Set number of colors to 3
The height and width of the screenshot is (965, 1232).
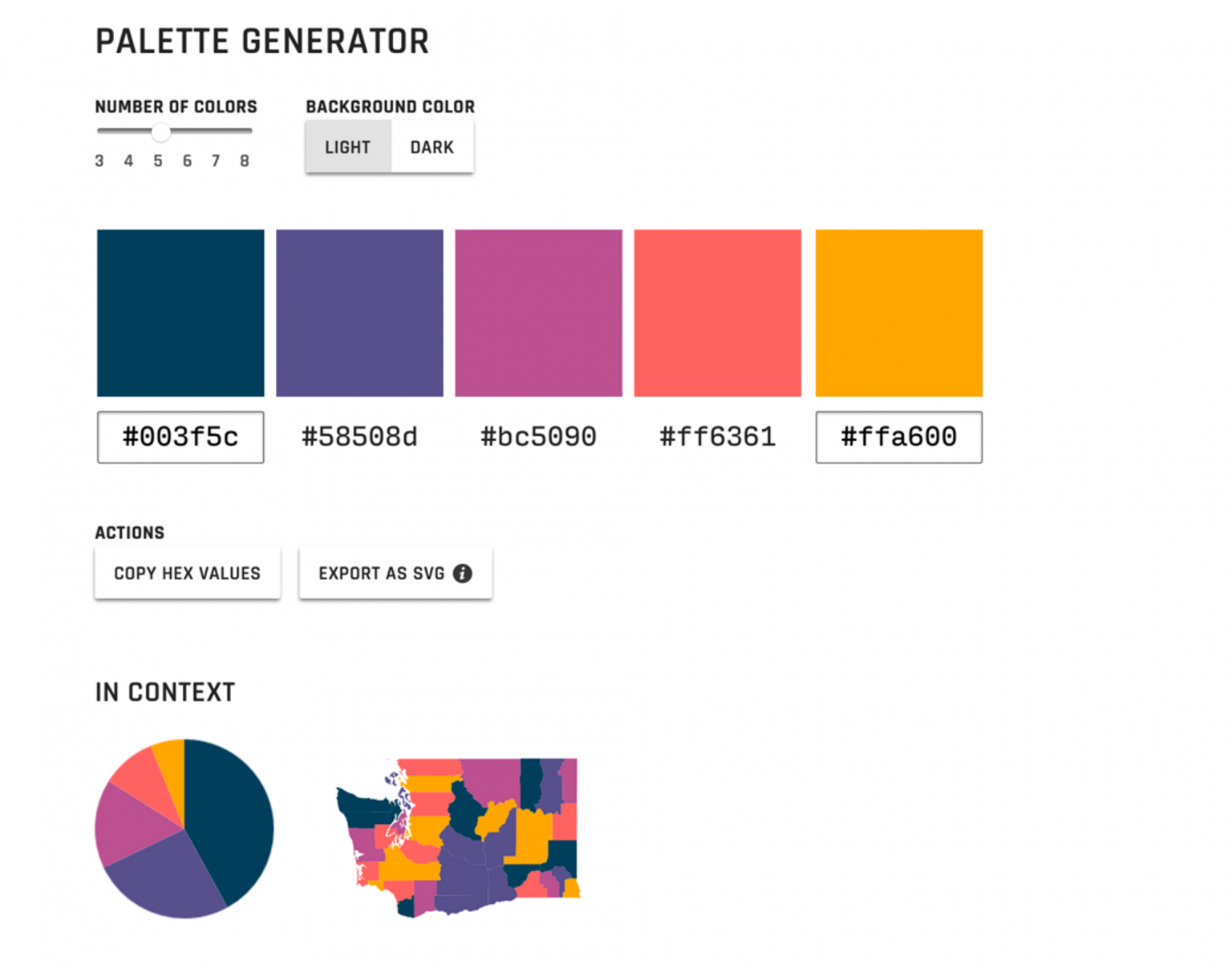[x=99, y=161]
